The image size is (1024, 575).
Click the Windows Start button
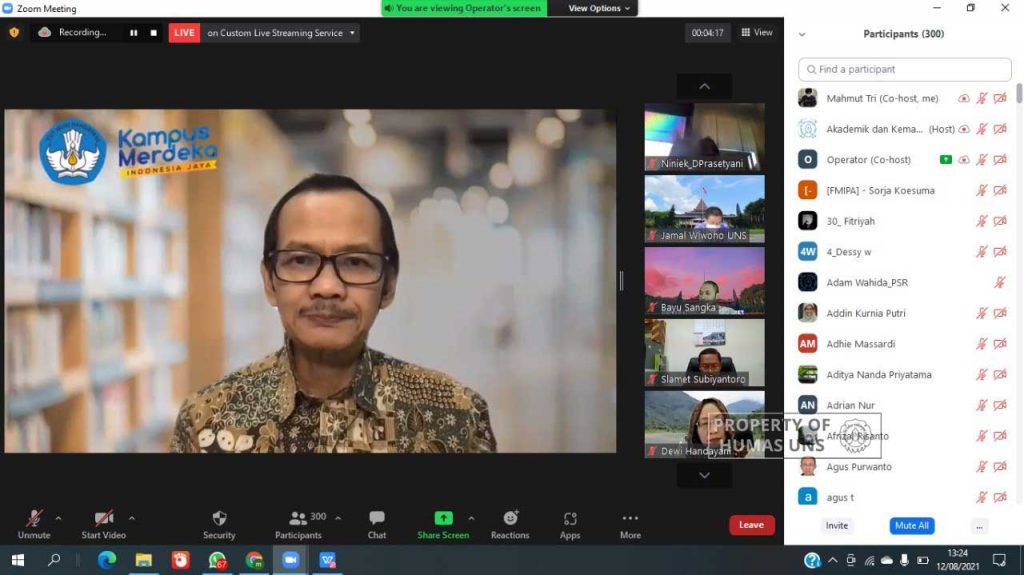pos(18,560)
